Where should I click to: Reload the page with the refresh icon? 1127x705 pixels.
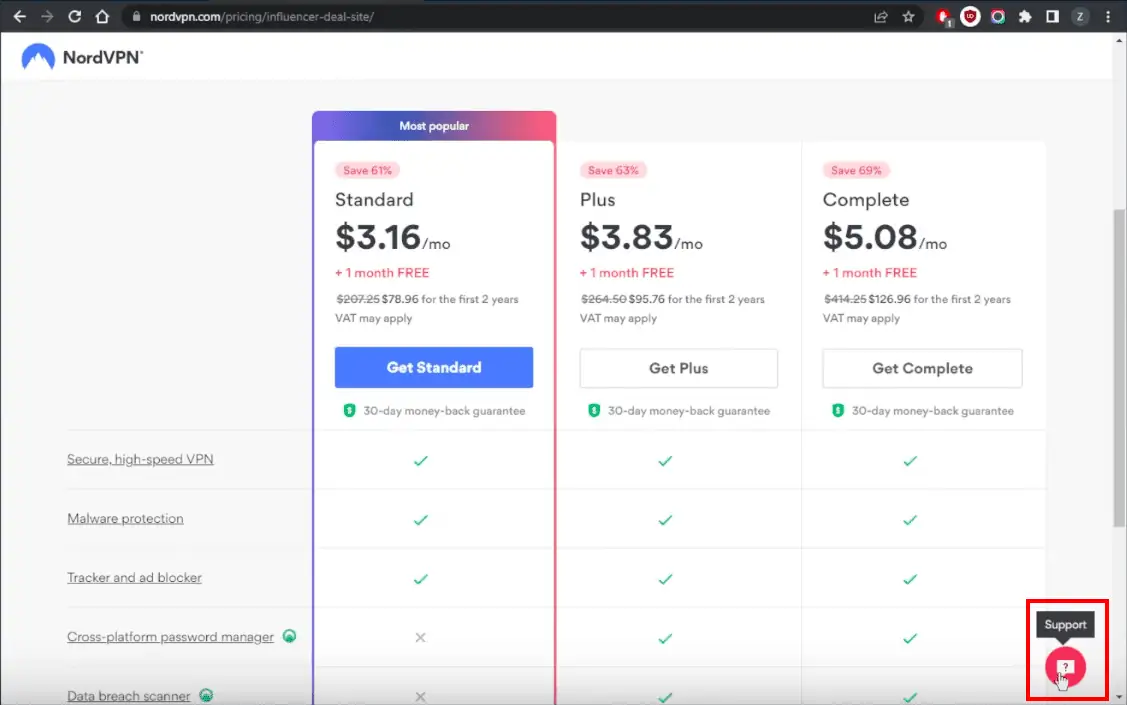pyautogui.click(x=74, y=17)
